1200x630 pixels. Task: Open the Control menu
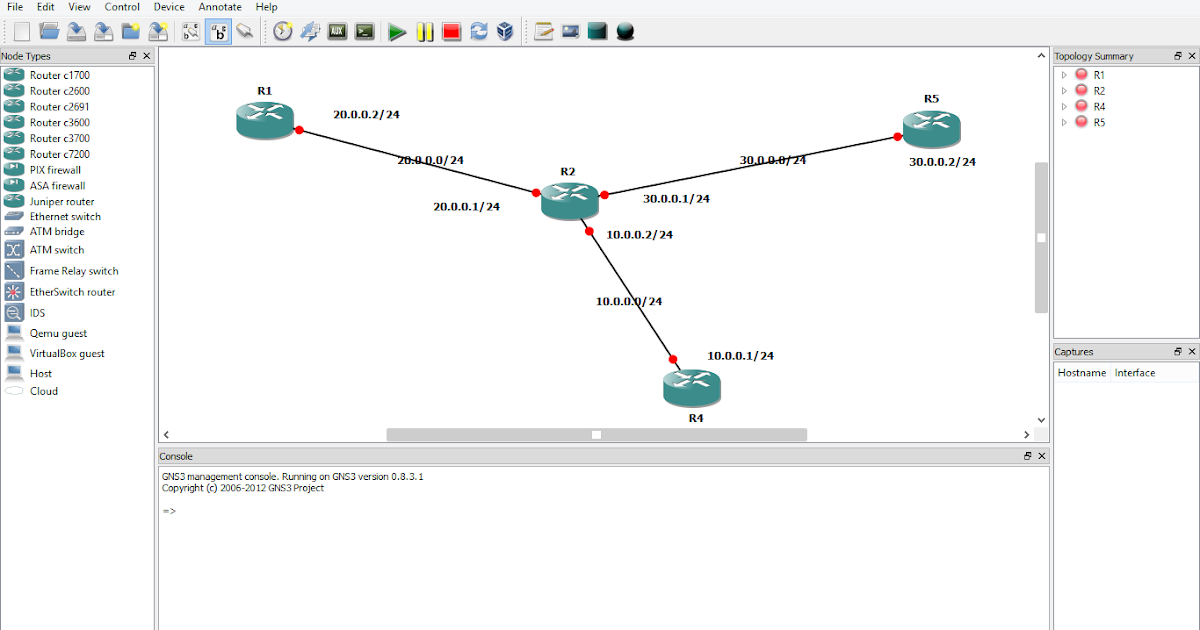[x=122, y=7]
